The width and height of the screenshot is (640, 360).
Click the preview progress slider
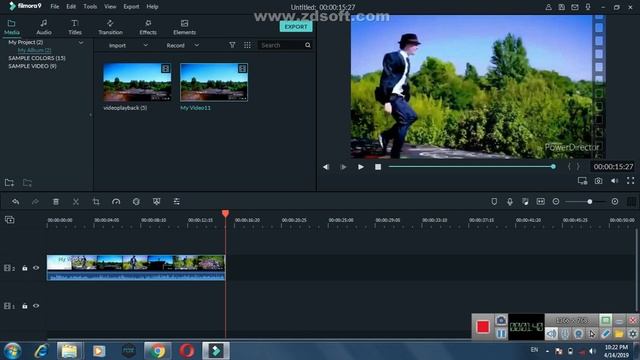tap(472, 167)
